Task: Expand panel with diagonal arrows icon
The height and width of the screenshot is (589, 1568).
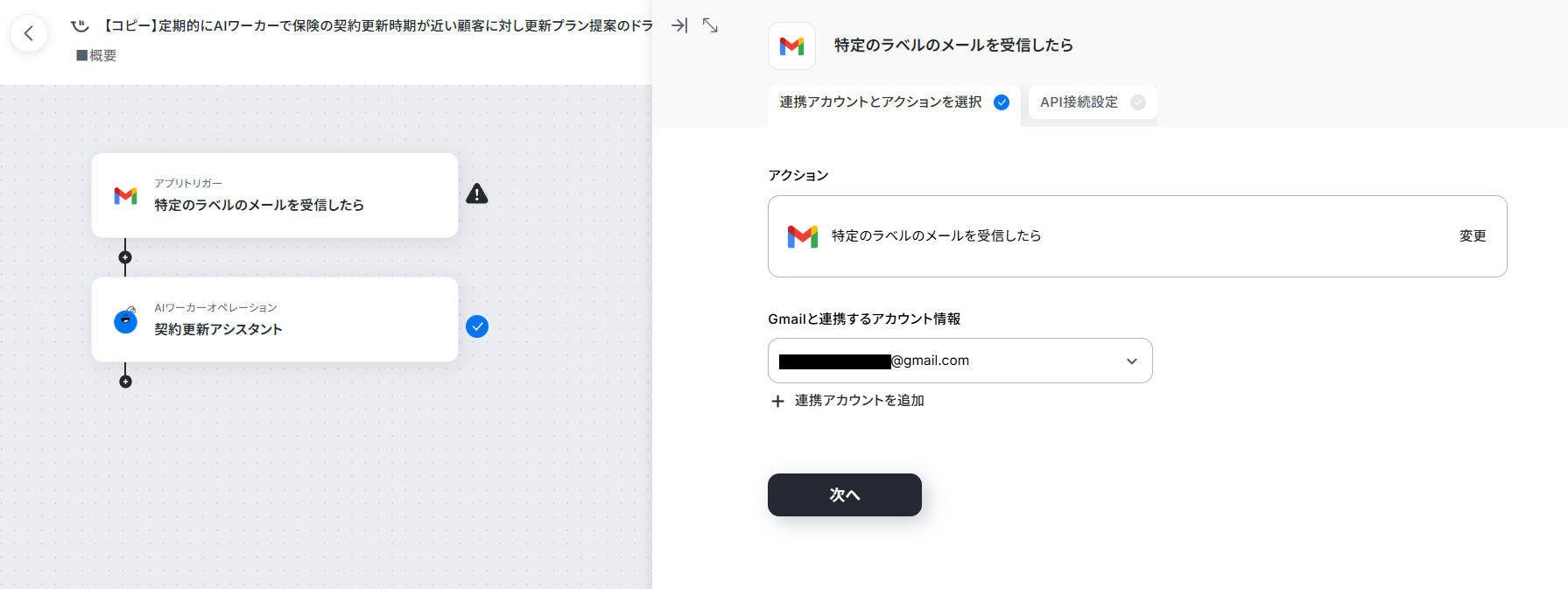Action: point(710,26)
